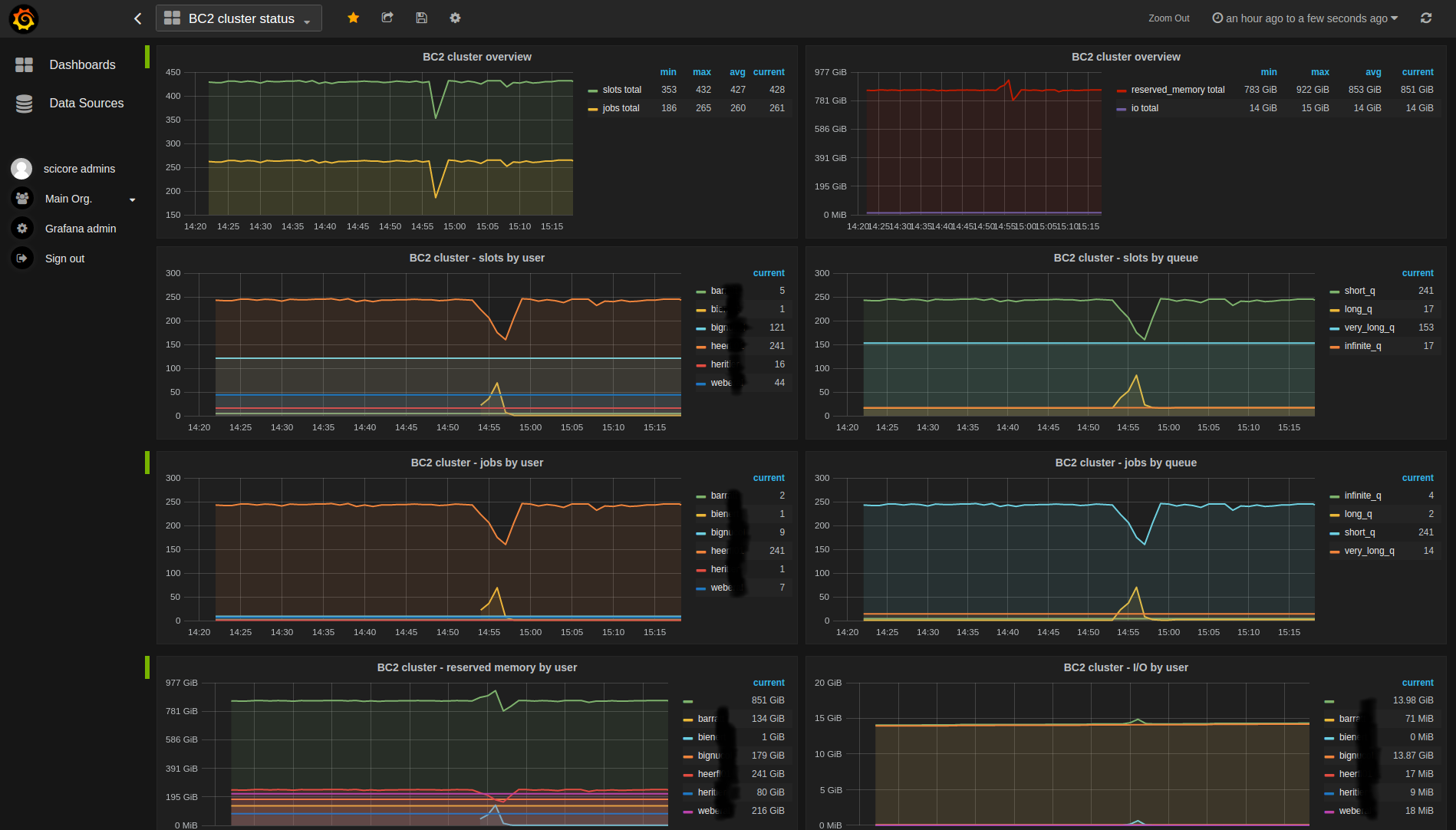Open reserved_memory total legend color swatch
The image size is (1456, 830).
click(x=1122, y=91)
